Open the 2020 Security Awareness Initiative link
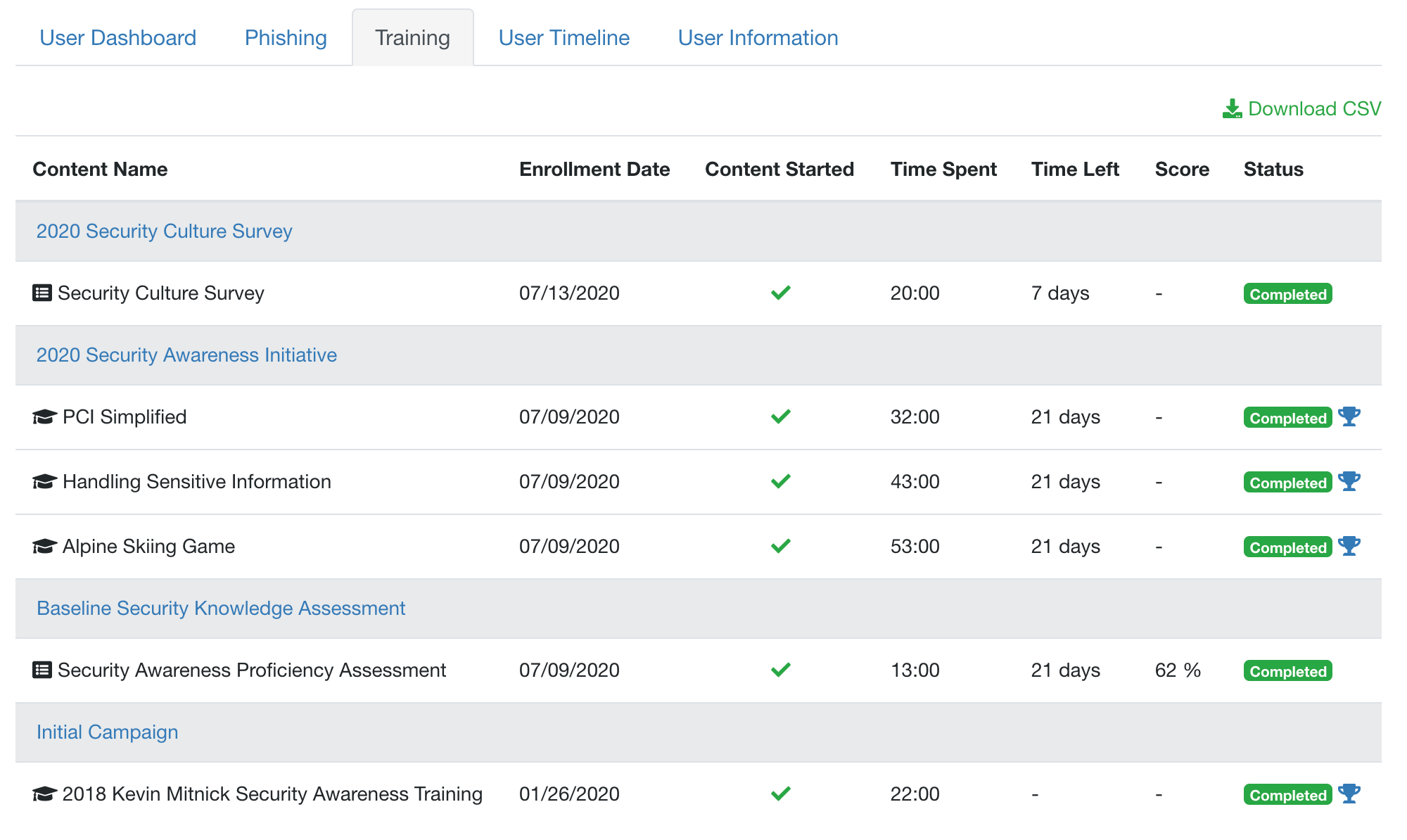The image size is (1407, 840). pyautogui.click(x=186, y=355)
